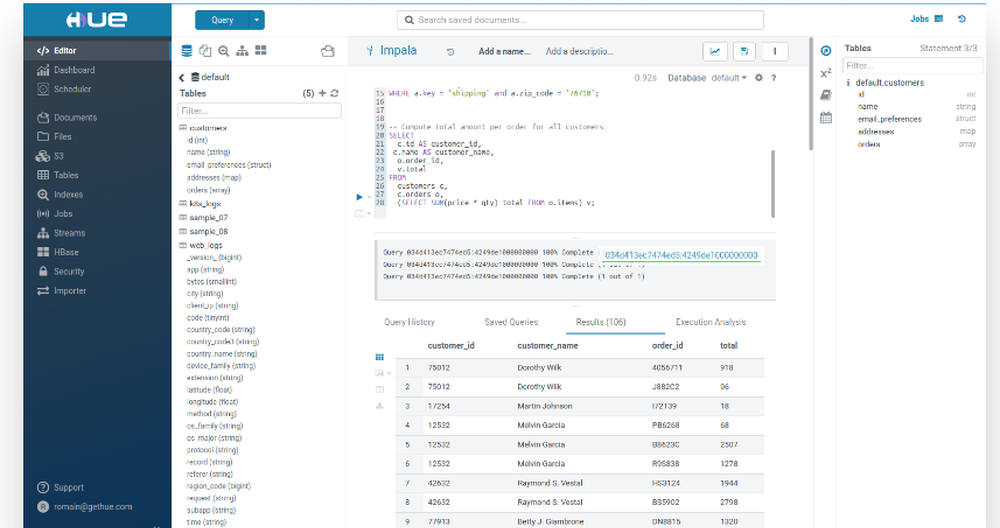Click Add a name field
The image size is (1000, 528).
click(x=504, y=52)
